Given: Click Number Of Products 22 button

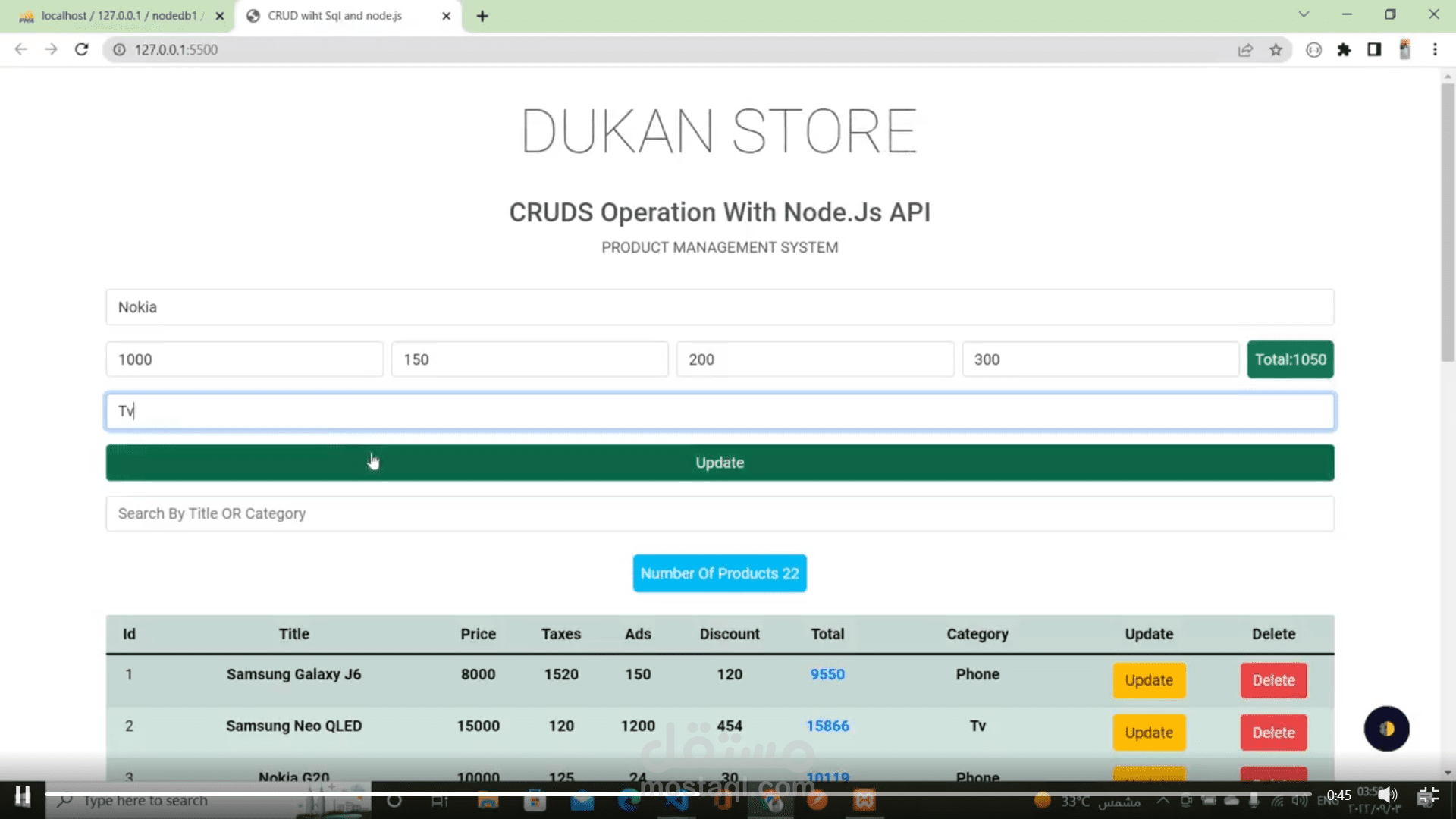Looking at the screenshot, I should click(720, 573).
